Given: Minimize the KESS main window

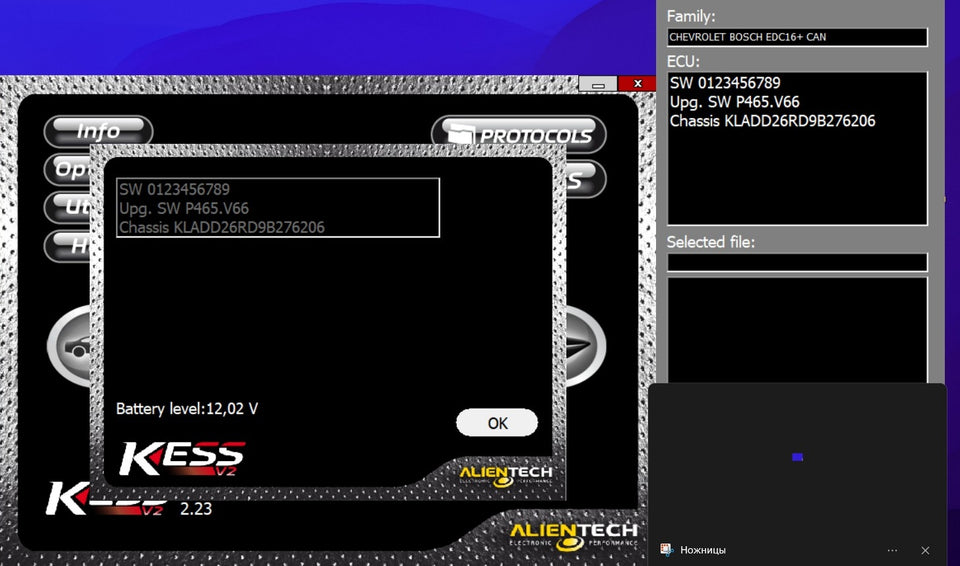Looking at the screenshot, I should point(598,83).
